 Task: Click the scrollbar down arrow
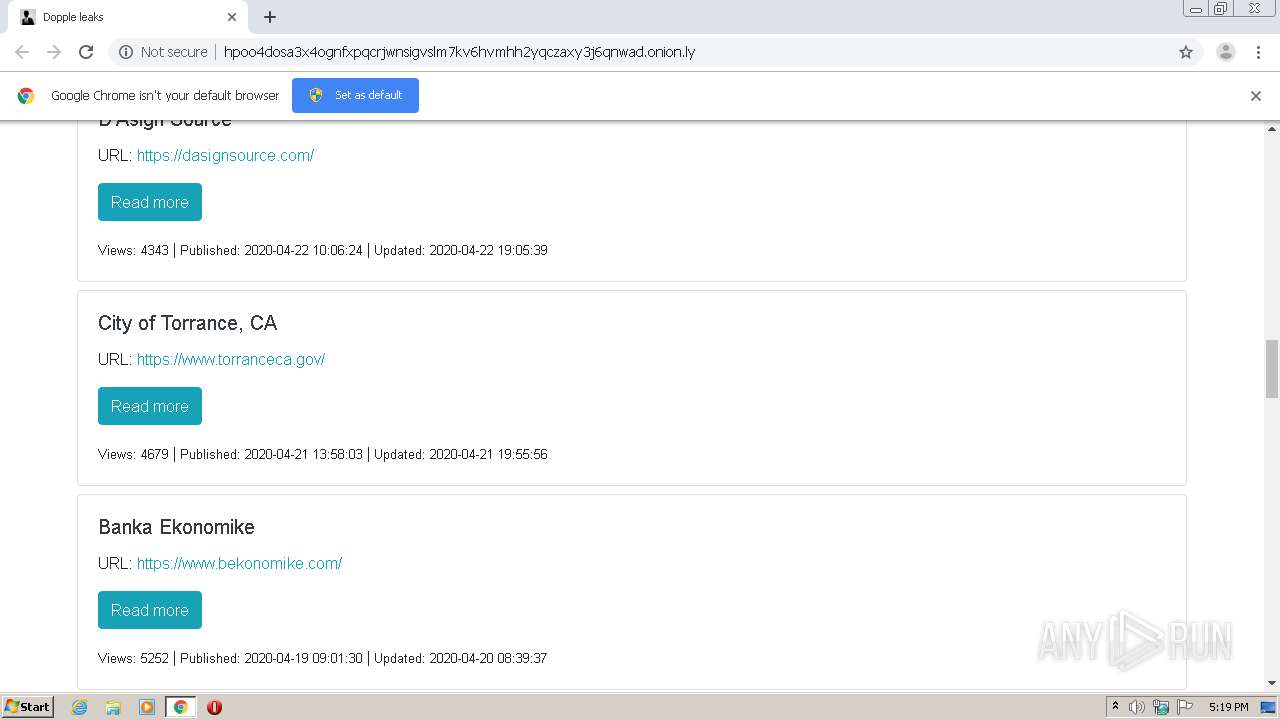pos(1272,683)
